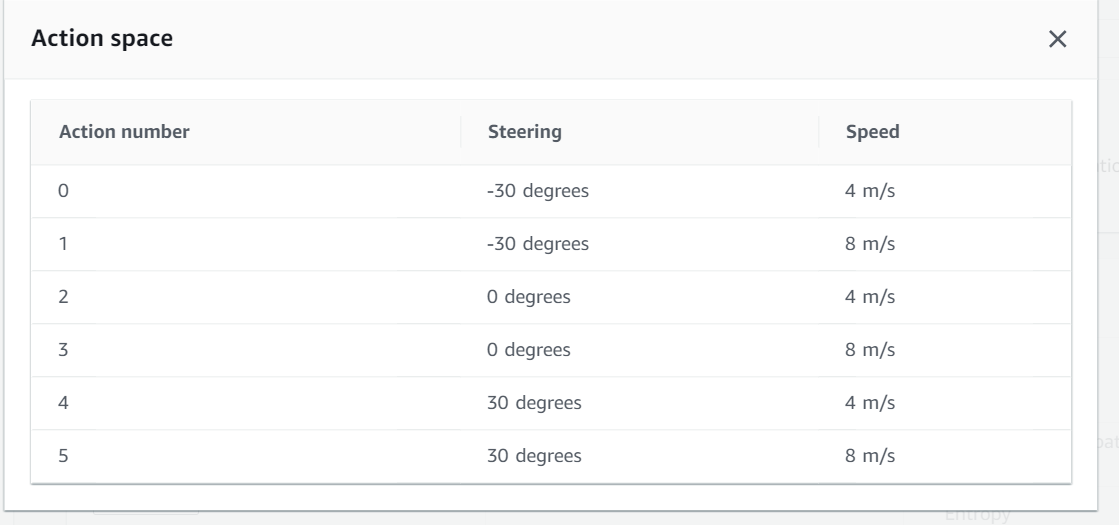Click the Speed column header
Screen dimensions: 1119x525
coord(872,131)
